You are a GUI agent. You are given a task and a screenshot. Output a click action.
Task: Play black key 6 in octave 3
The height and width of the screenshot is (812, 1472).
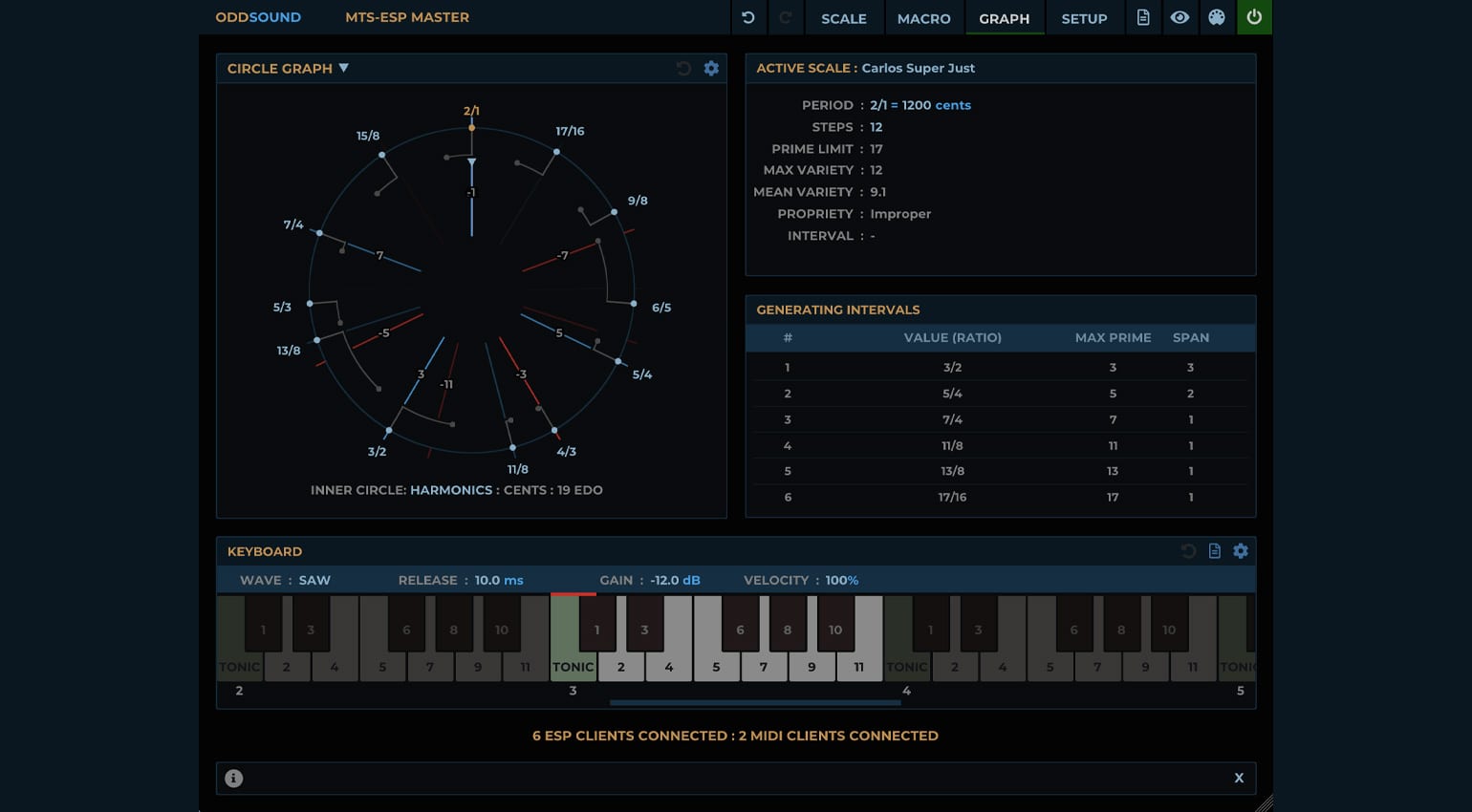(x=740, y=624)
